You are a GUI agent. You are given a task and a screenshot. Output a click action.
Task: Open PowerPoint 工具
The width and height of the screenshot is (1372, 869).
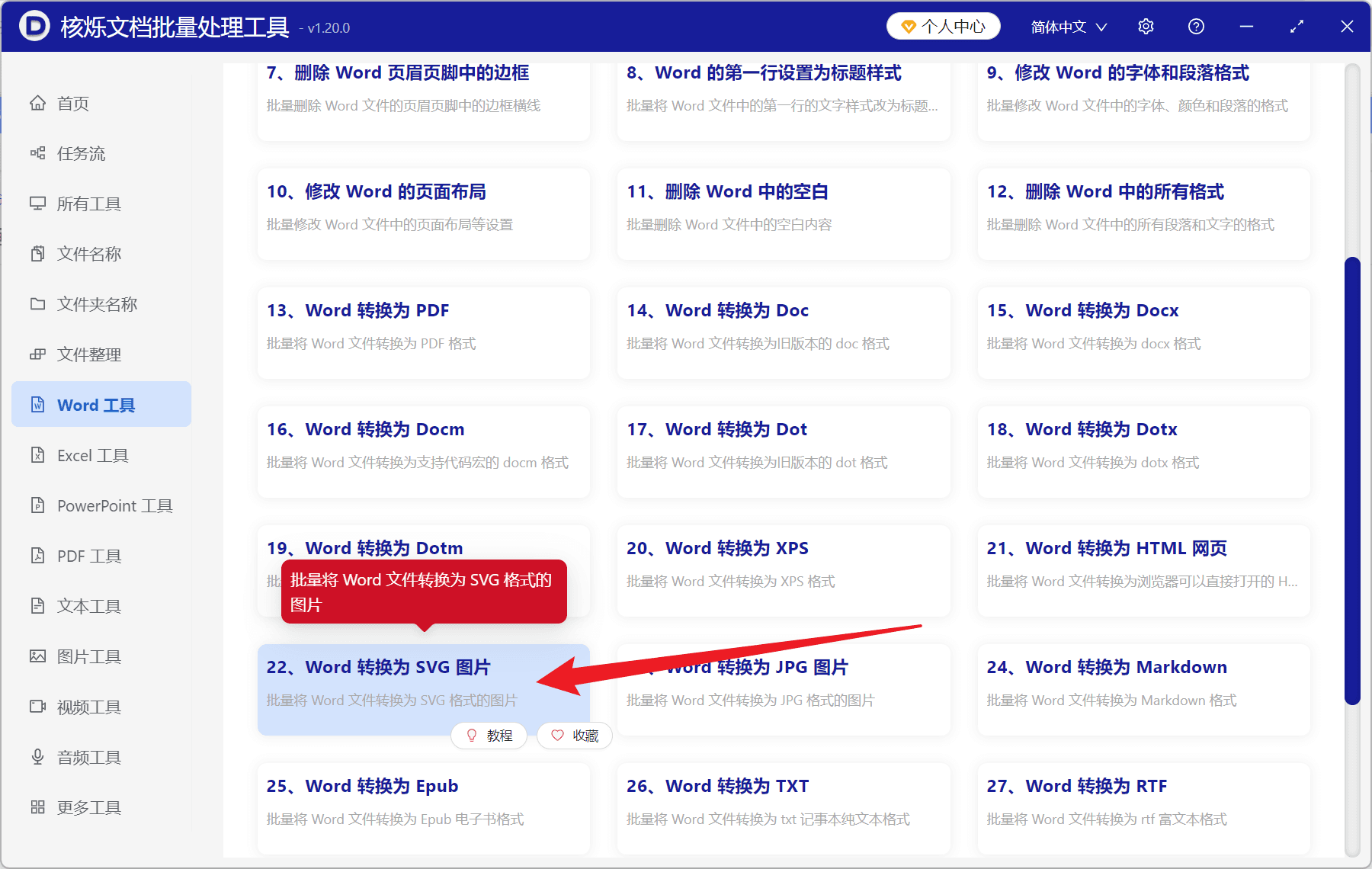pyautogui.click(x=114, y=505)
